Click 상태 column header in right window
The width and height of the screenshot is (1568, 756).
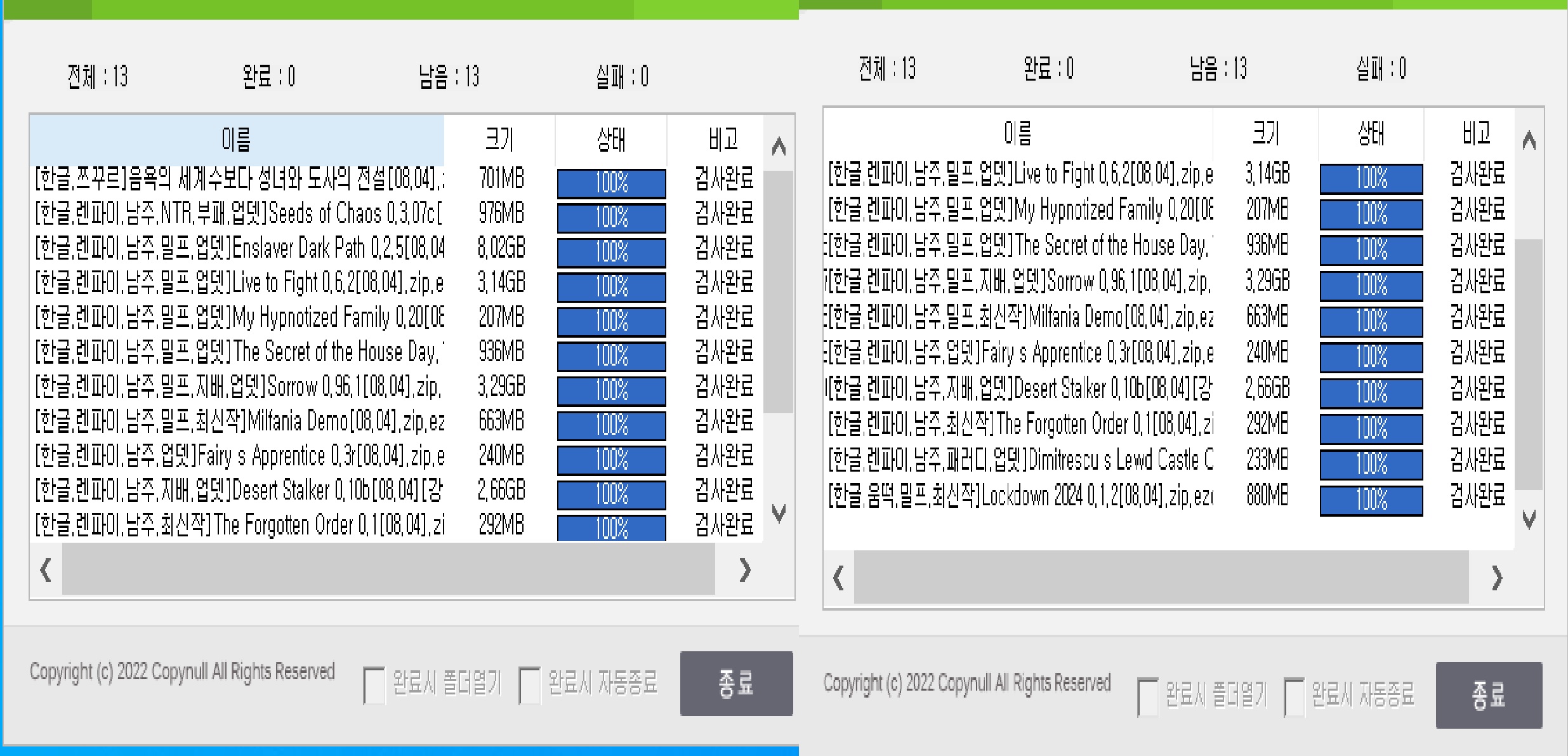(1371, 133)
